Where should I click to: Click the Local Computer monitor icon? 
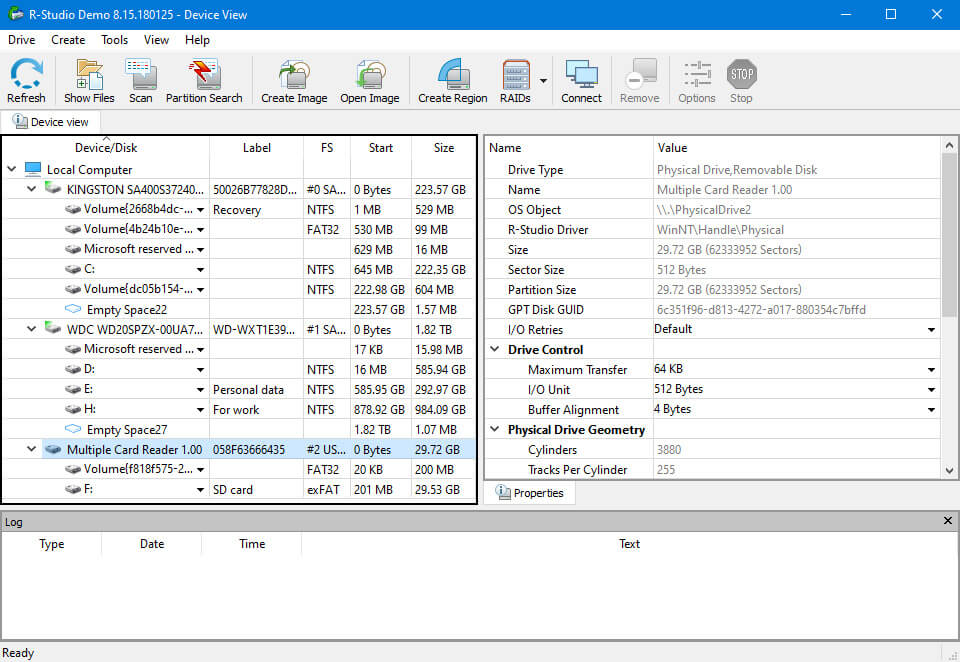click(32, 169)
